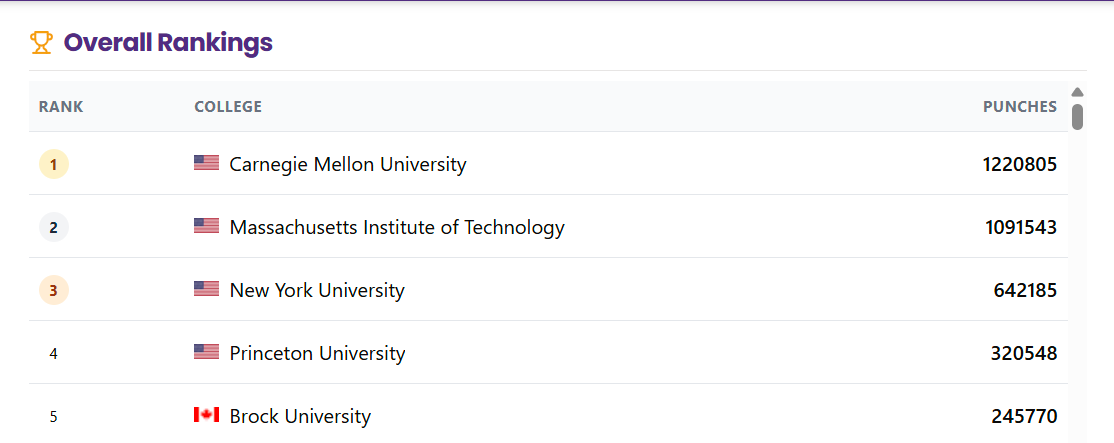This screenshot has height=443, width=1114.
Task: Click the US flag next to New York University
Action: 206,288
